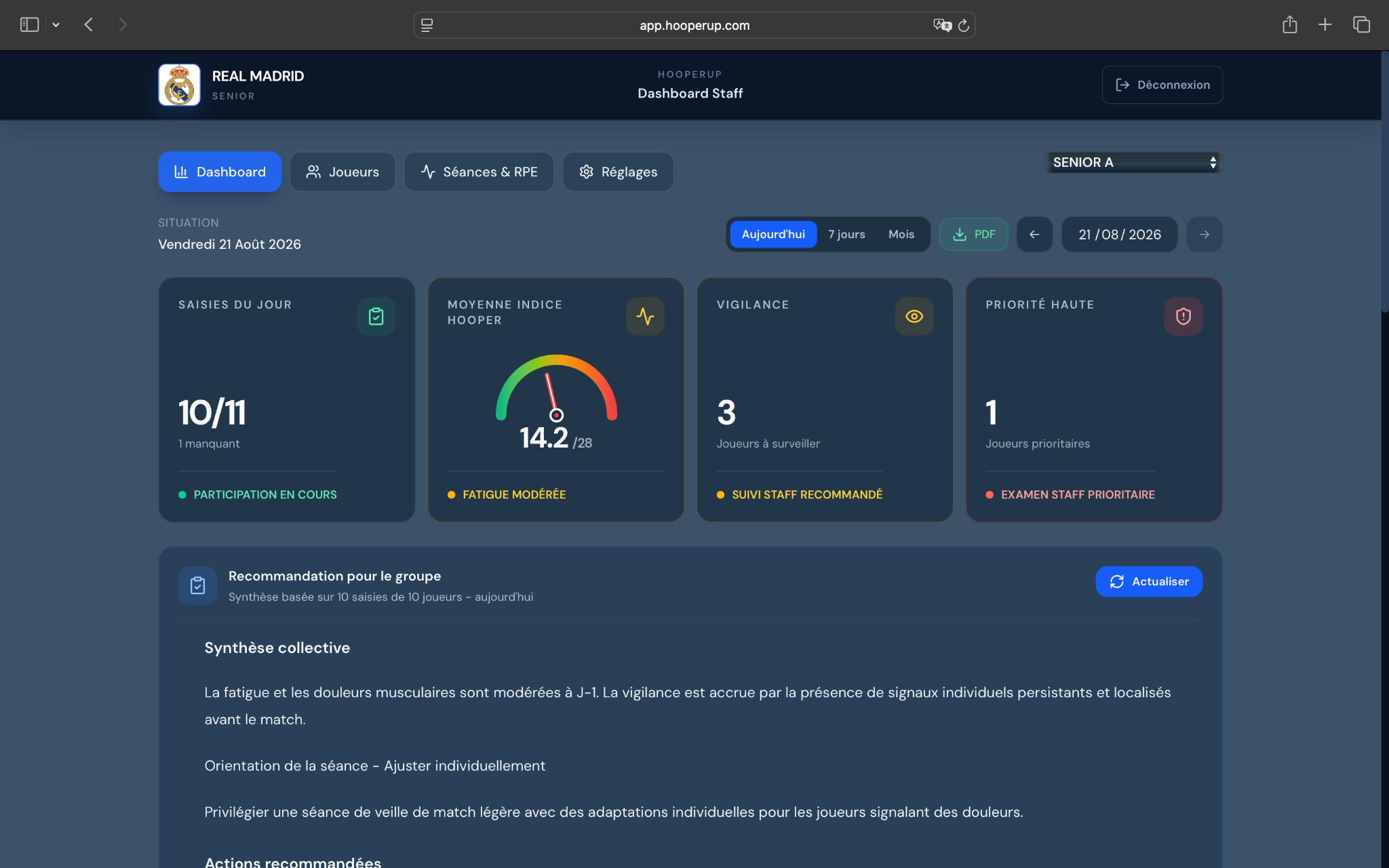Image resolution: width=1389 pixels, height=868 pixels.
Task: Click 'EXAMEN STAFF PRIORITAIRE' status text
Action: pos(1078,495)
